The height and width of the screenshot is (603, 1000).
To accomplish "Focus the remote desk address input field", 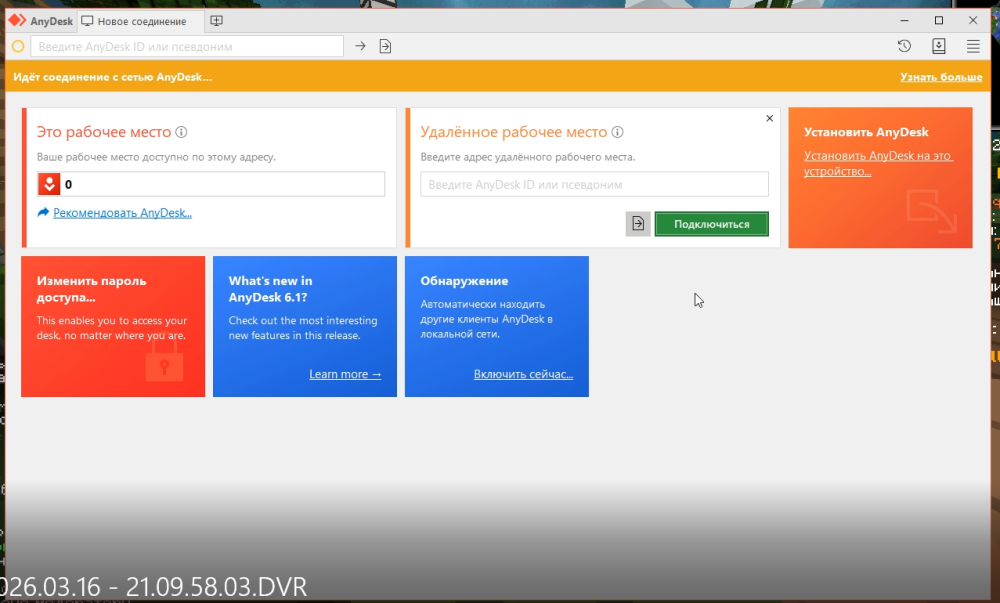I will [594, 184].
